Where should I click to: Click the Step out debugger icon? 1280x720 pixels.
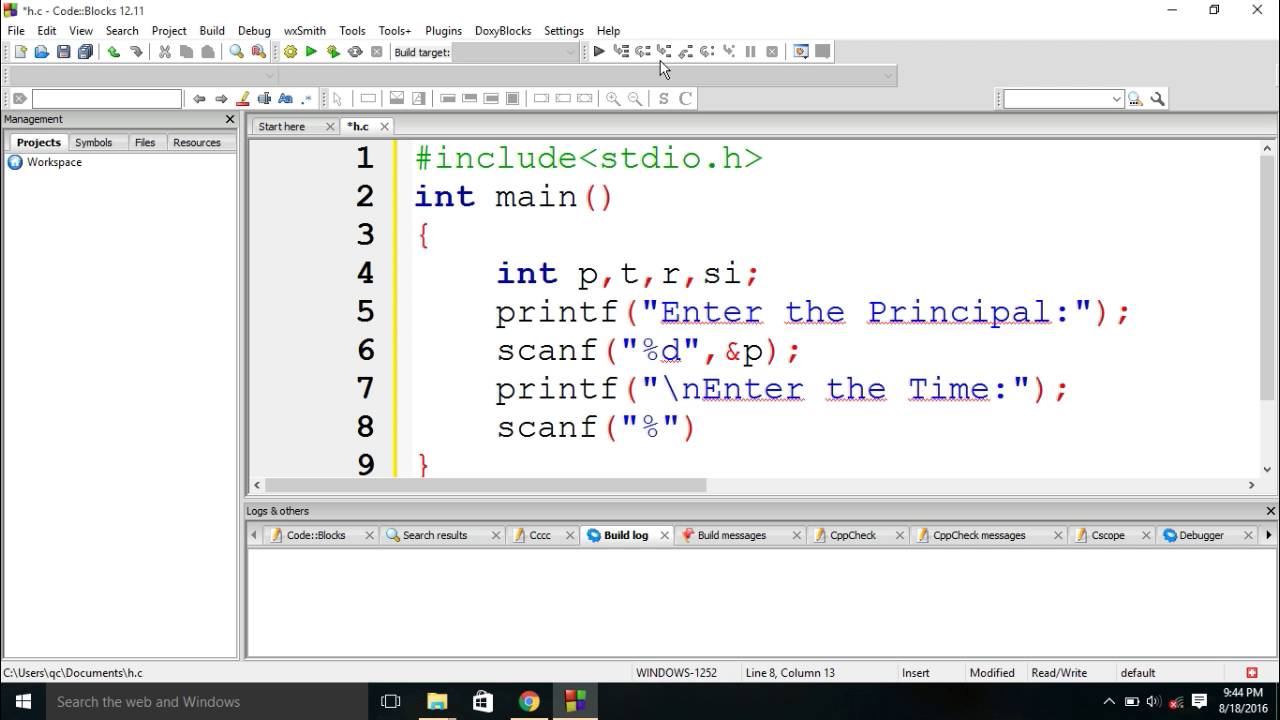pos(686,52)
